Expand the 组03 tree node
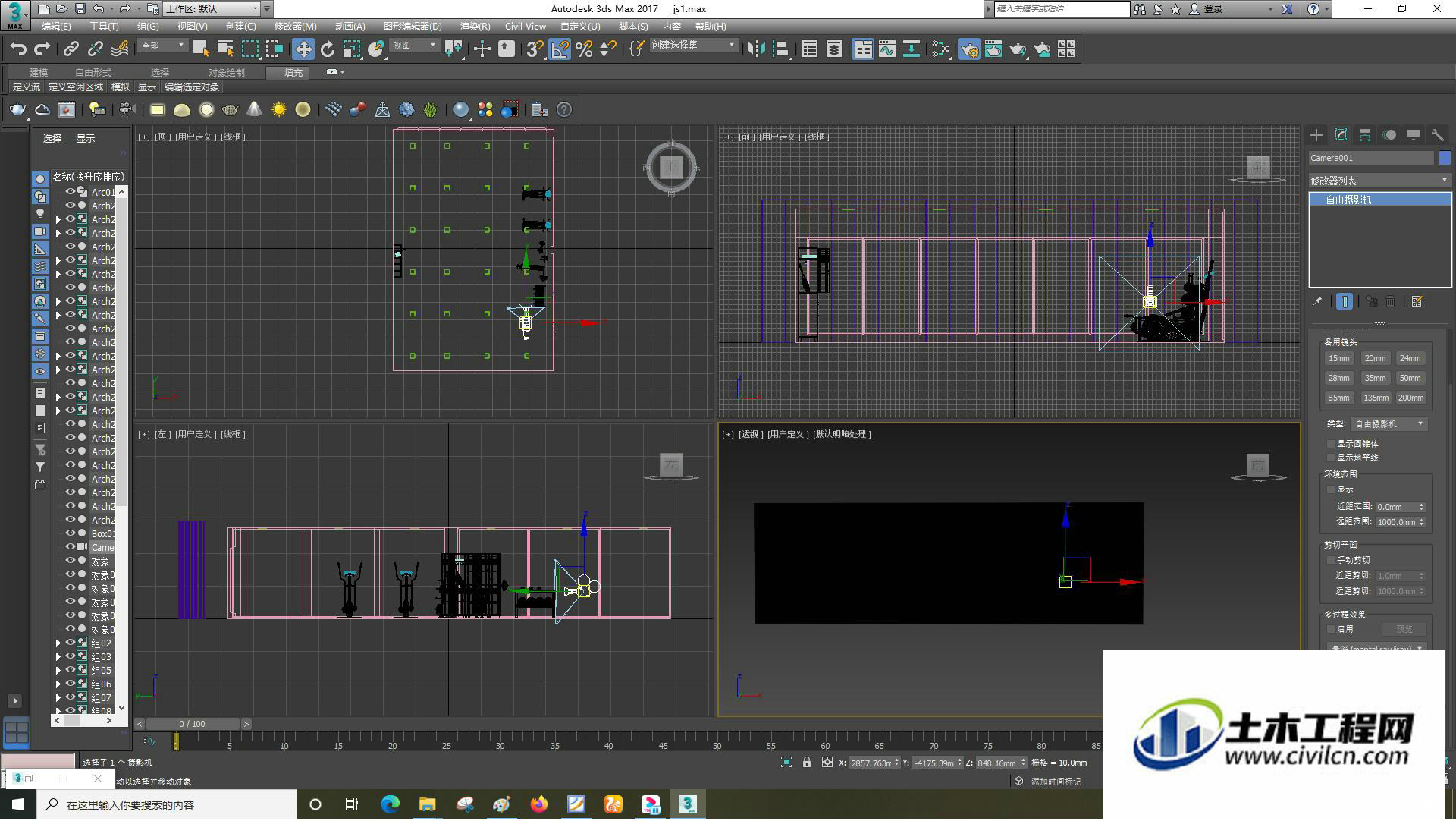 point(58,657)
